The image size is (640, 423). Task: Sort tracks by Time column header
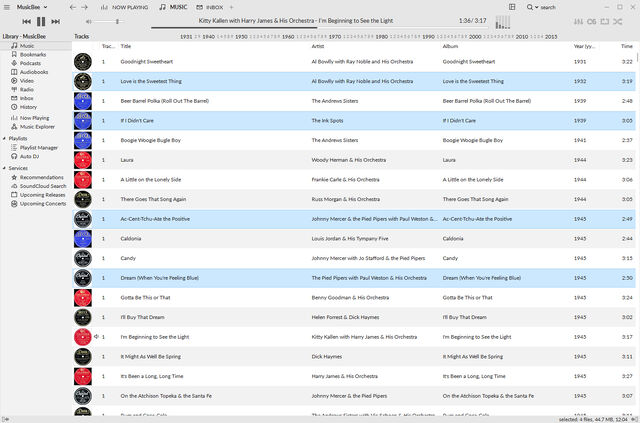627,46
